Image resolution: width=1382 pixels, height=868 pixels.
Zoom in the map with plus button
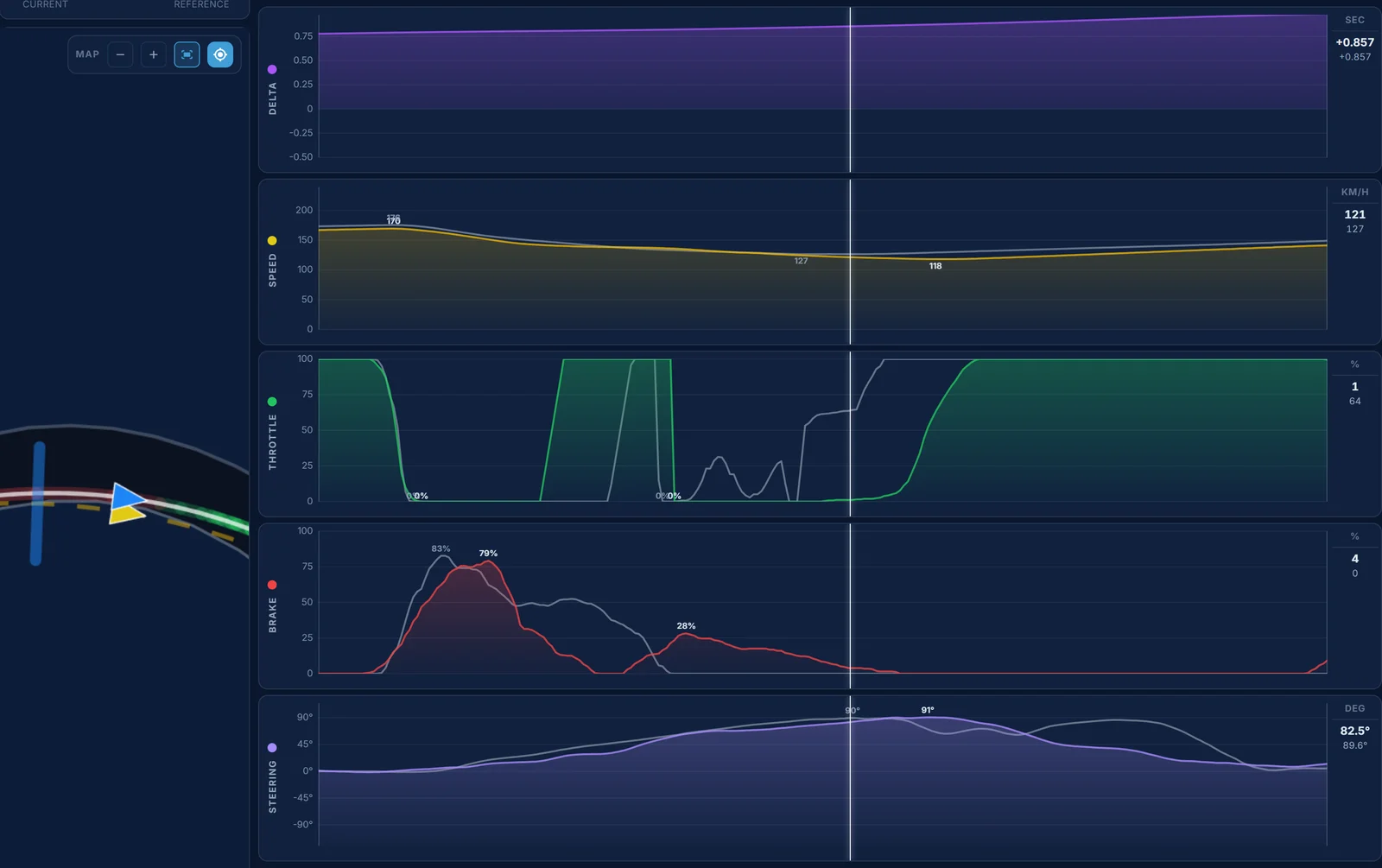coord(154,54)
